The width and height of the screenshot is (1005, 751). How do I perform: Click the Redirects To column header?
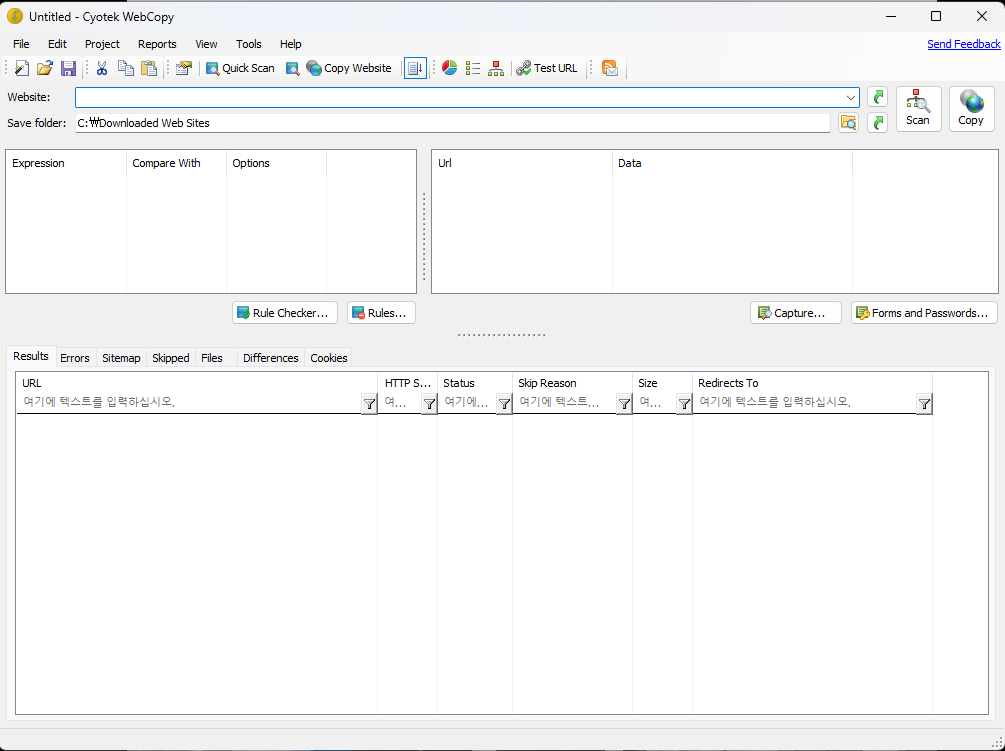813,383
